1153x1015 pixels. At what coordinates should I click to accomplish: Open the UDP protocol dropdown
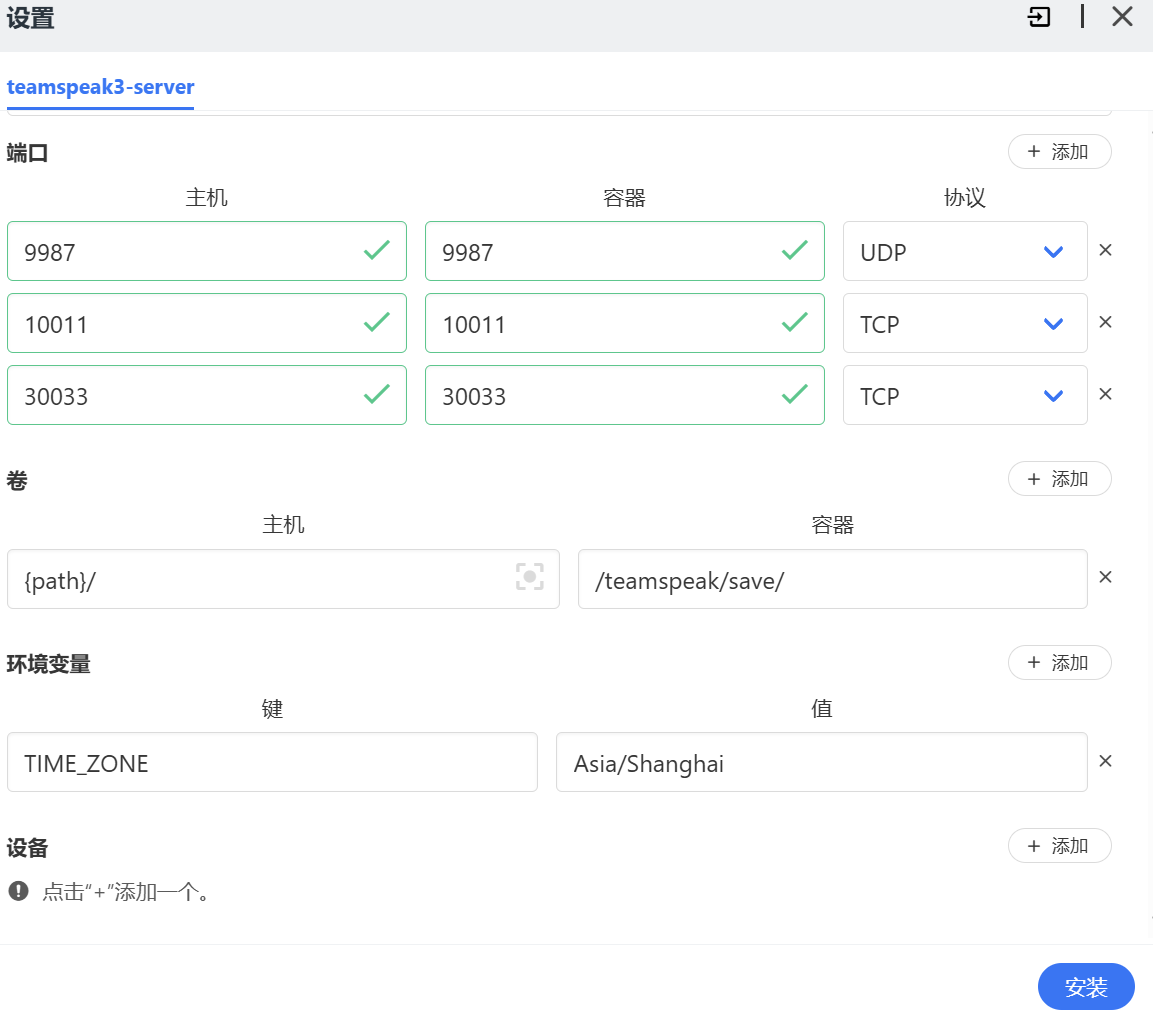(x=965, y=251)
